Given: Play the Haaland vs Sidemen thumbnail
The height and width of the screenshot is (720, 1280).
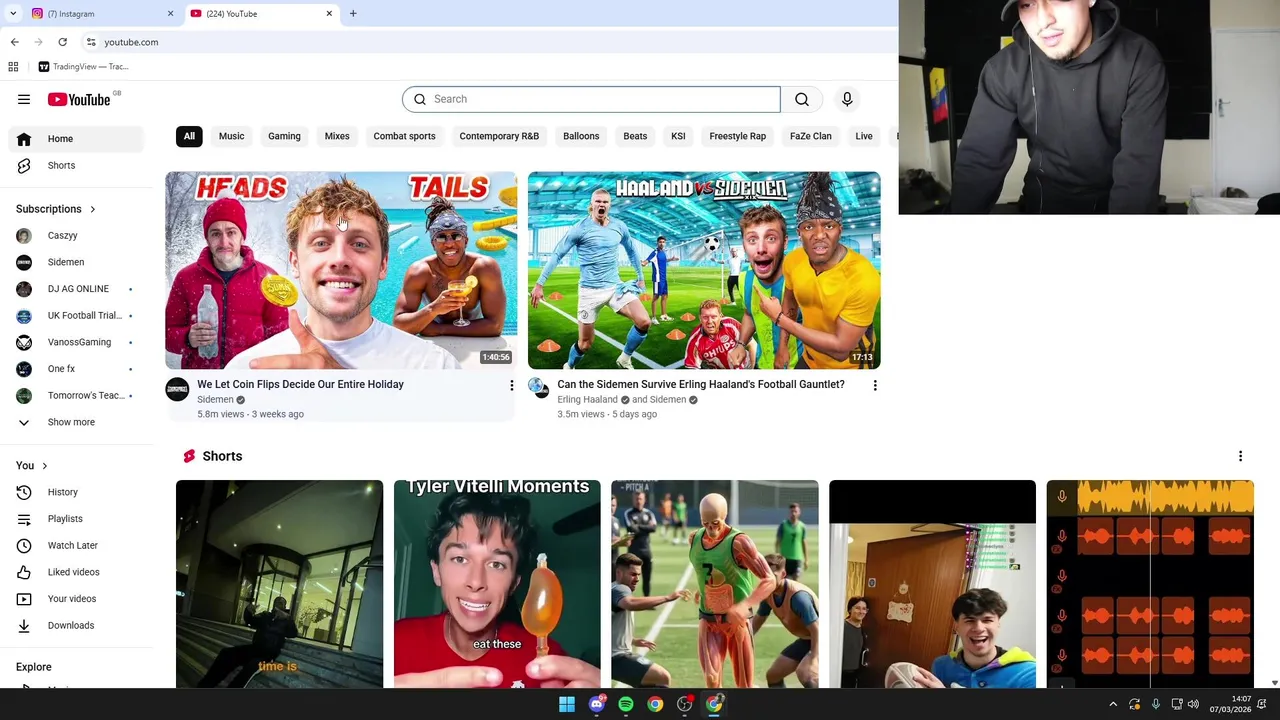Looking at the screenshot, I should pyautogui.click(x=704, y=270).
